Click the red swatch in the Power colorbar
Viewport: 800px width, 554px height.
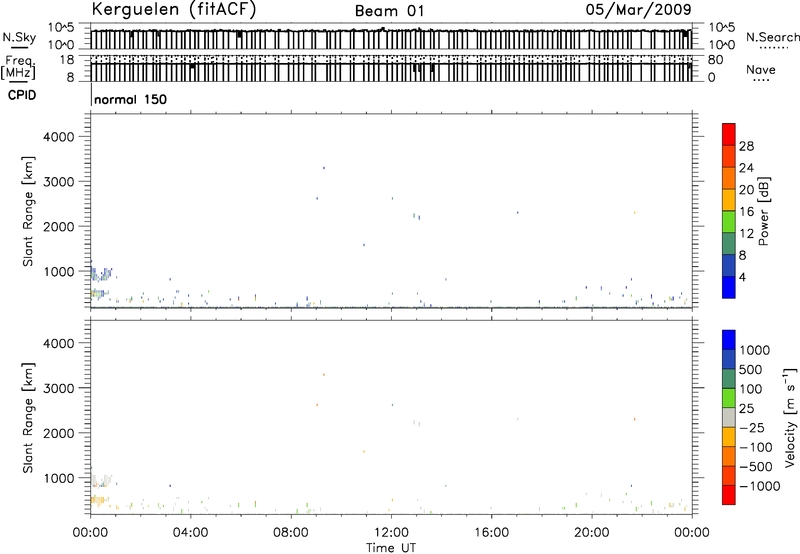pos(729,134)
